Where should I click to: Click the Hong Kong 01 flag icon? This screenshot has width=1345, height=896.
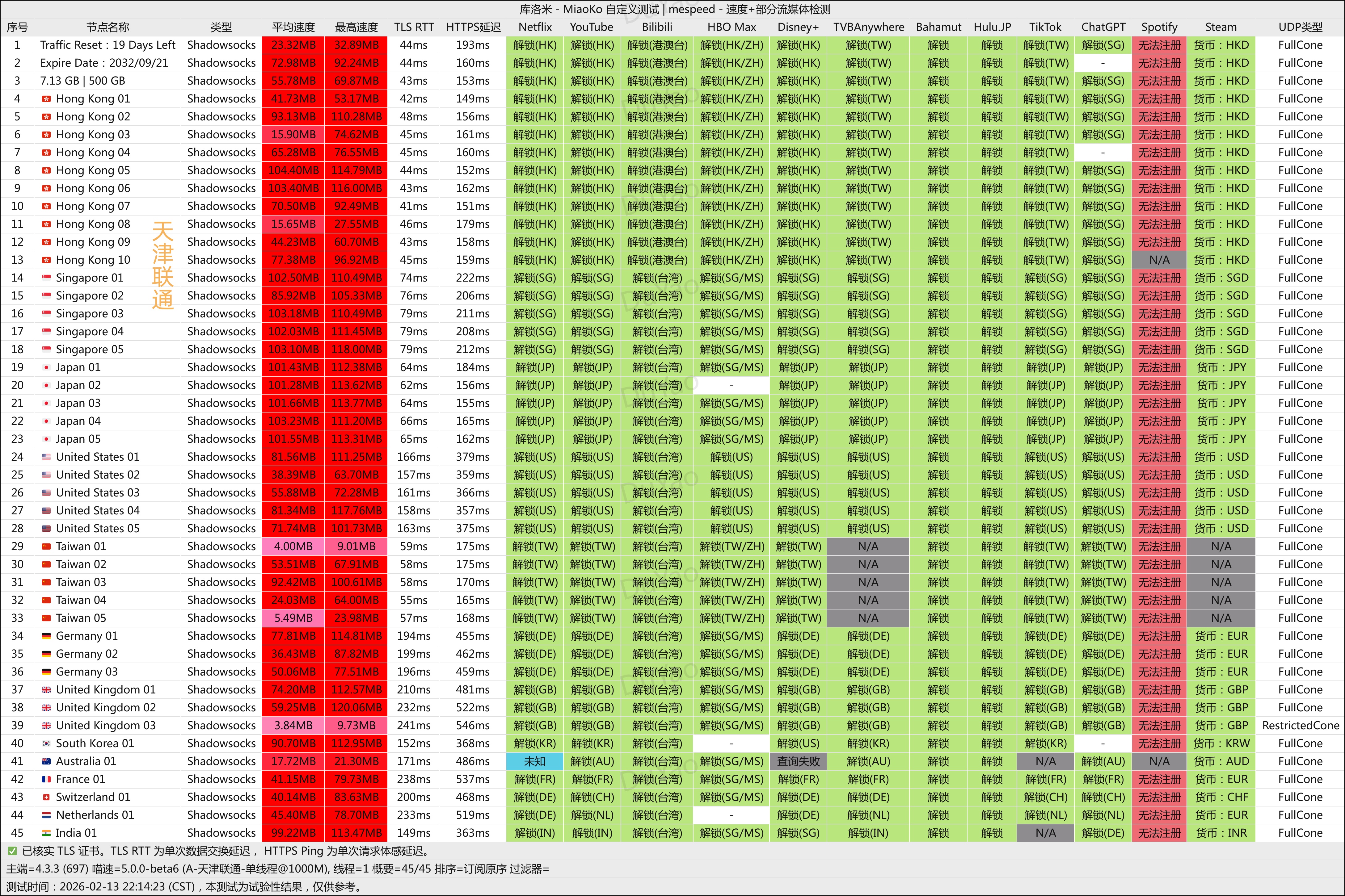tap(46, 99)
